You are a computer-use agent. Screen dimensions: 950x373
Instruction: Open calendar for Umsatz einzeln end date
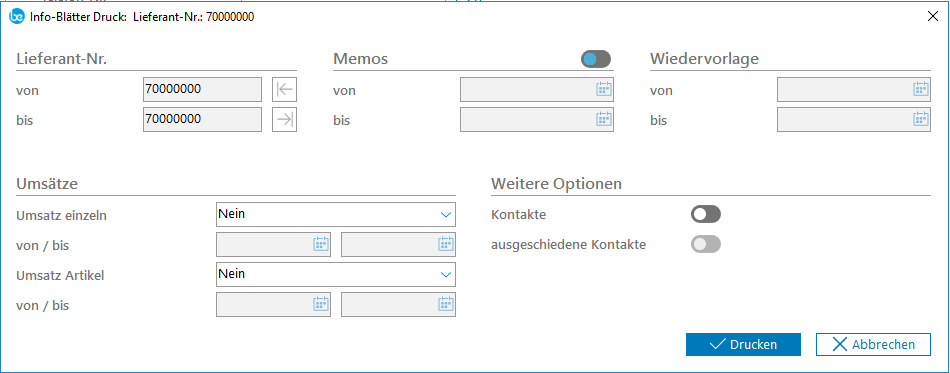click(445, 244)
